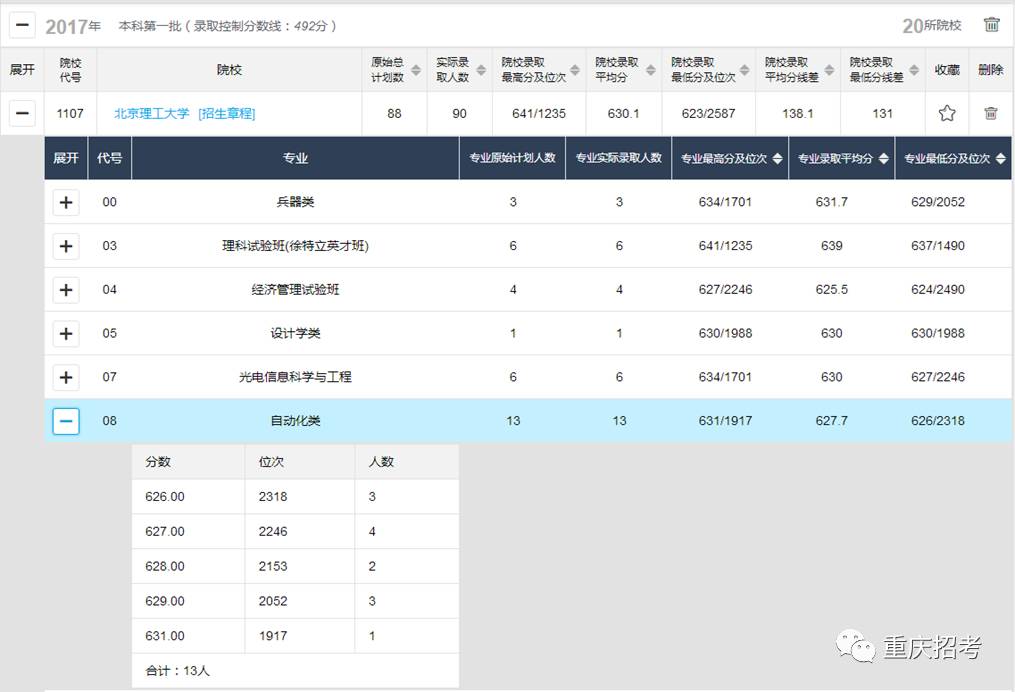Click the 631.00 score row
This screenshot has width=1015, height=692.
point(295,636)
